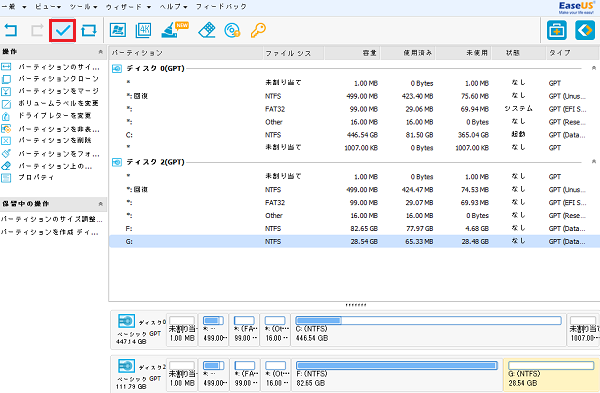Select ディスク0 drive icon in the disk map
The height and width of the screenshot is (393, 600).
click(x=126, y=321)
